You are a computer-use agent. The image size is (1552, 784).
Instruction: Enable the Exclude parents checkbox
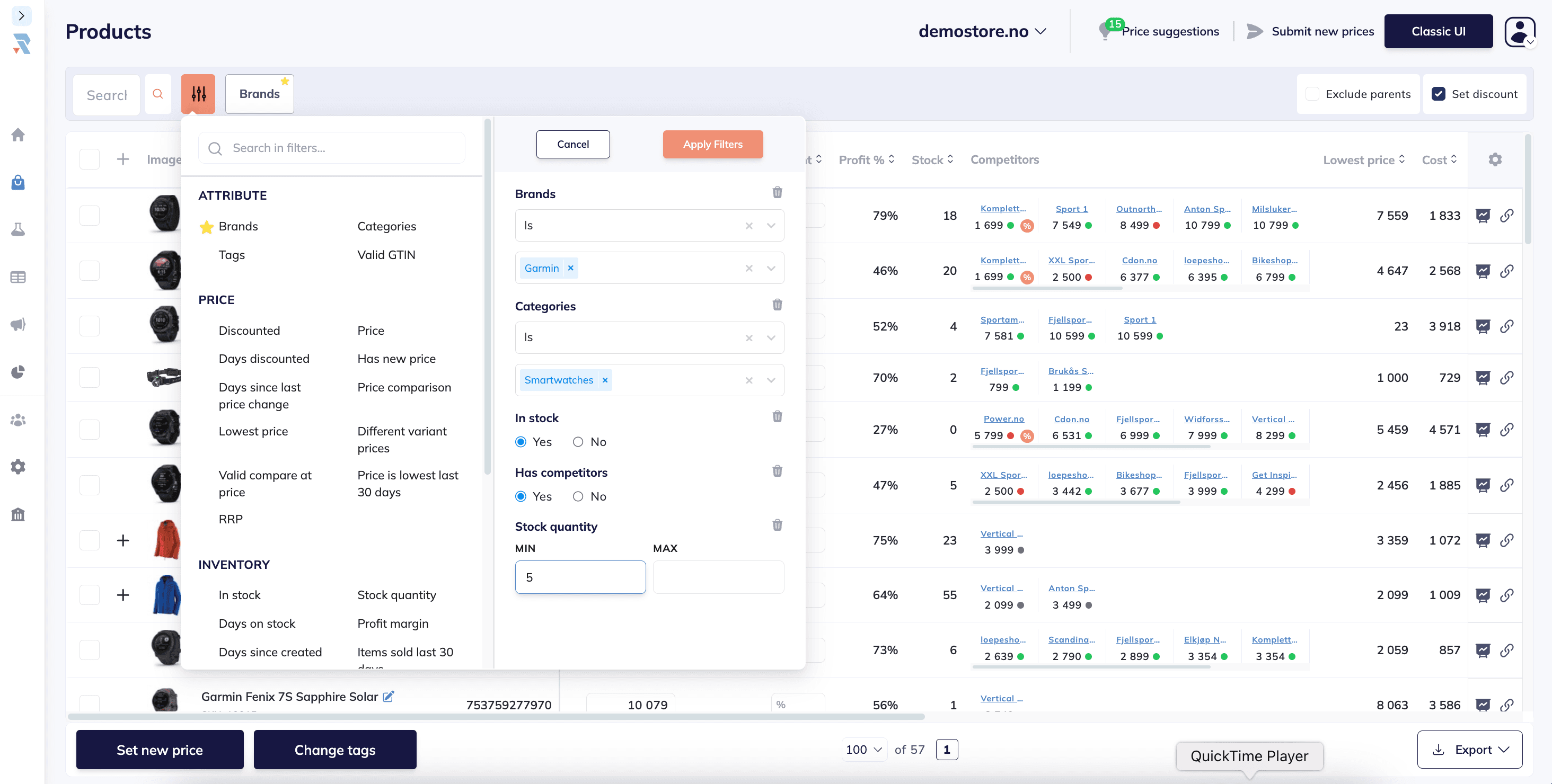point(1312,94)
